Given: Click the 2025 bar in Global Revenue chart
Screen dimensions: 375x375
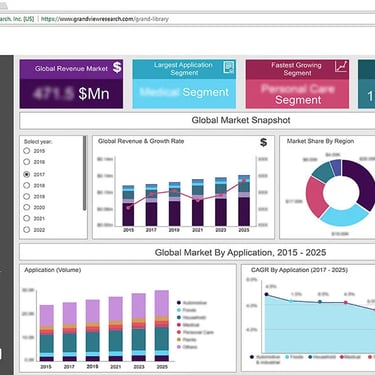Looking at the screenshot, I should pos(244,201).
